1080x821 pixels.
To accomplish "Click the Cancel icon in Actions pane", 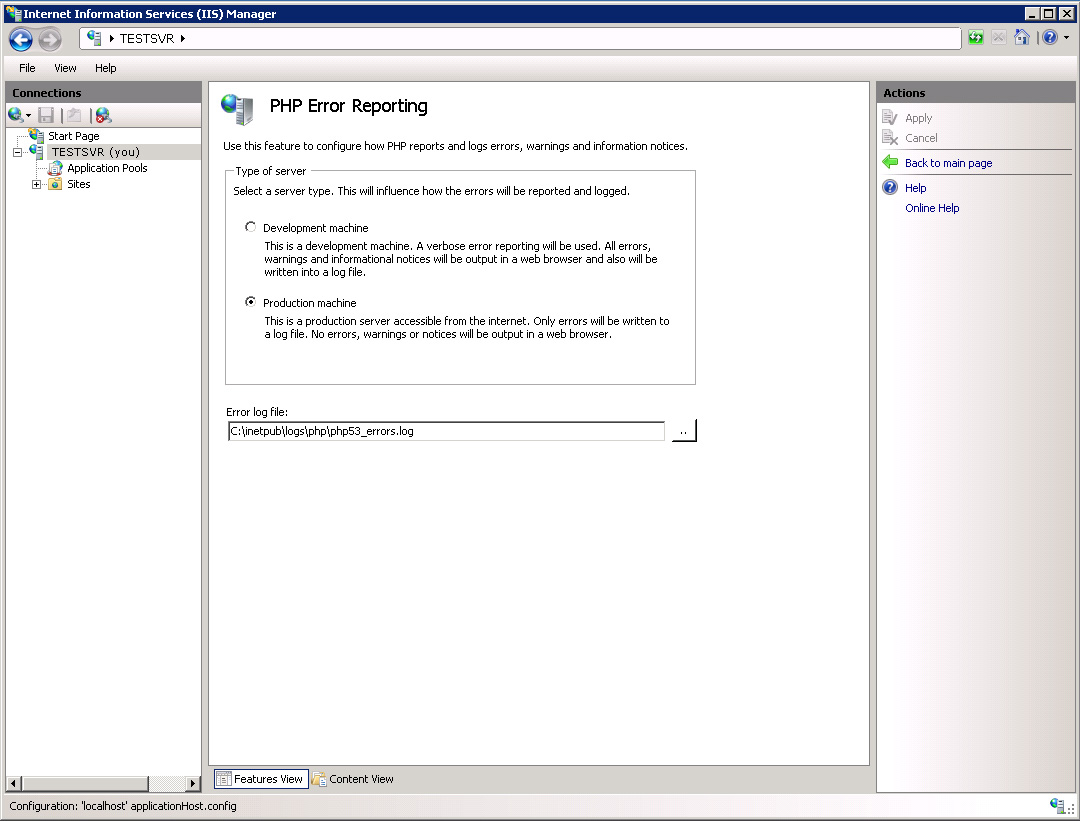I will (890, 138).
